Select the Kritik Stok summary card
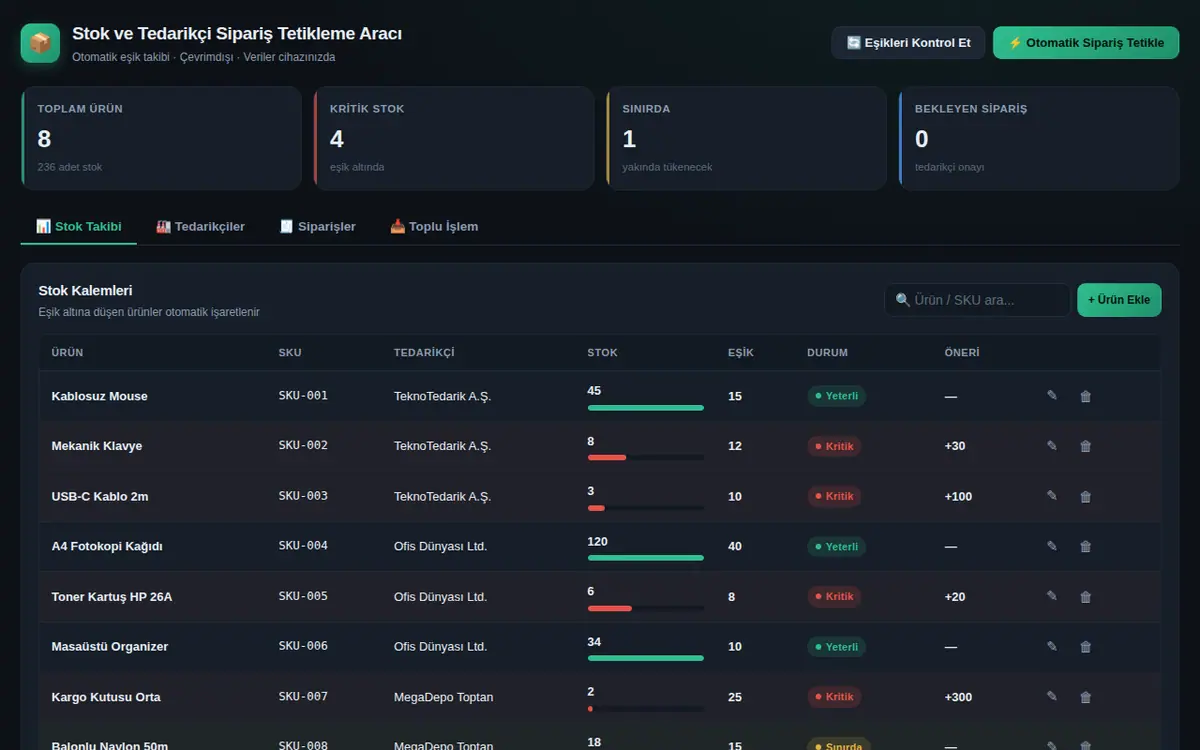The width and height of the screenshot is (1200, 750). coord(454,138)
